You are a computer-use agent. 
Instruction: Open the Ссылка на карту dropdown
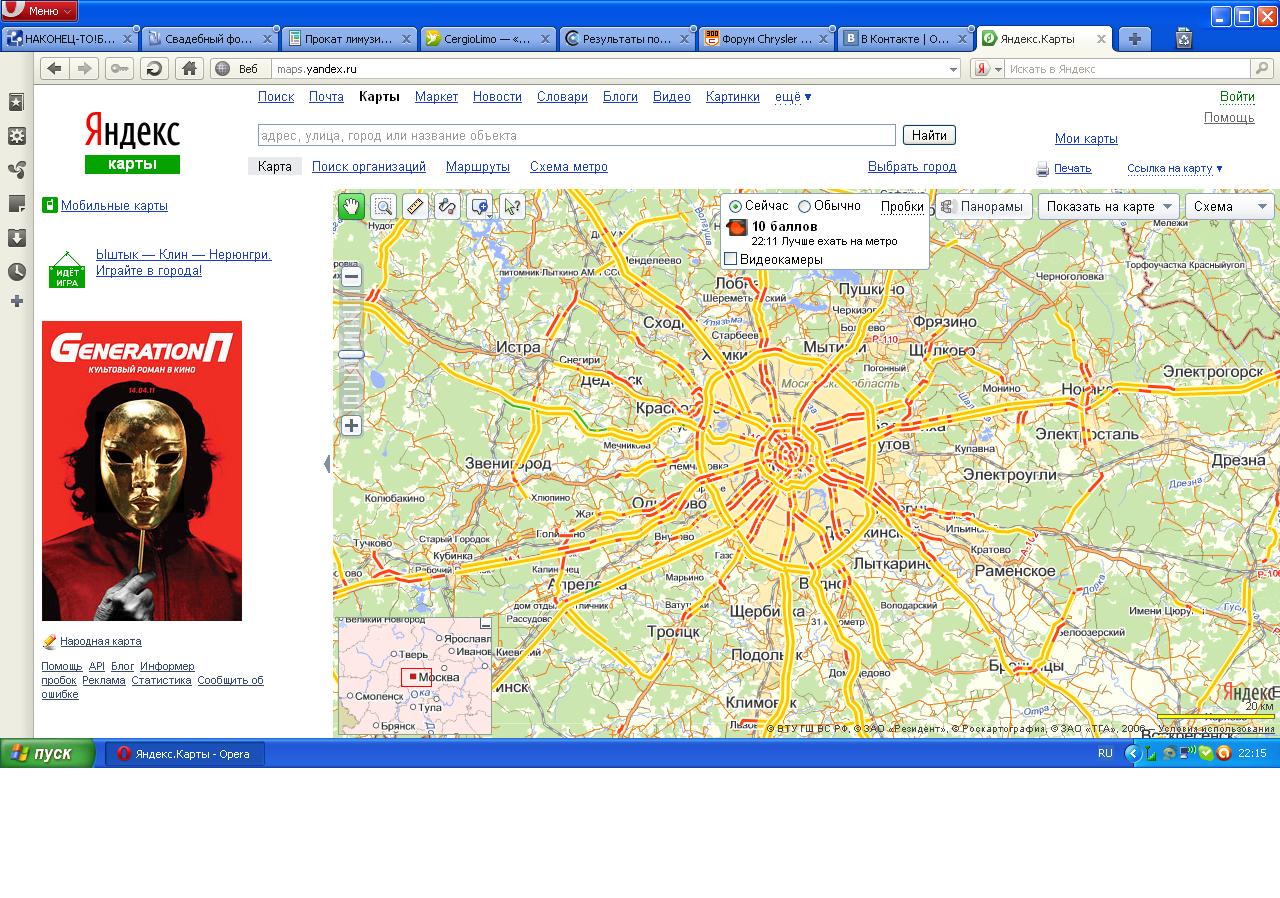point(1174,169)
